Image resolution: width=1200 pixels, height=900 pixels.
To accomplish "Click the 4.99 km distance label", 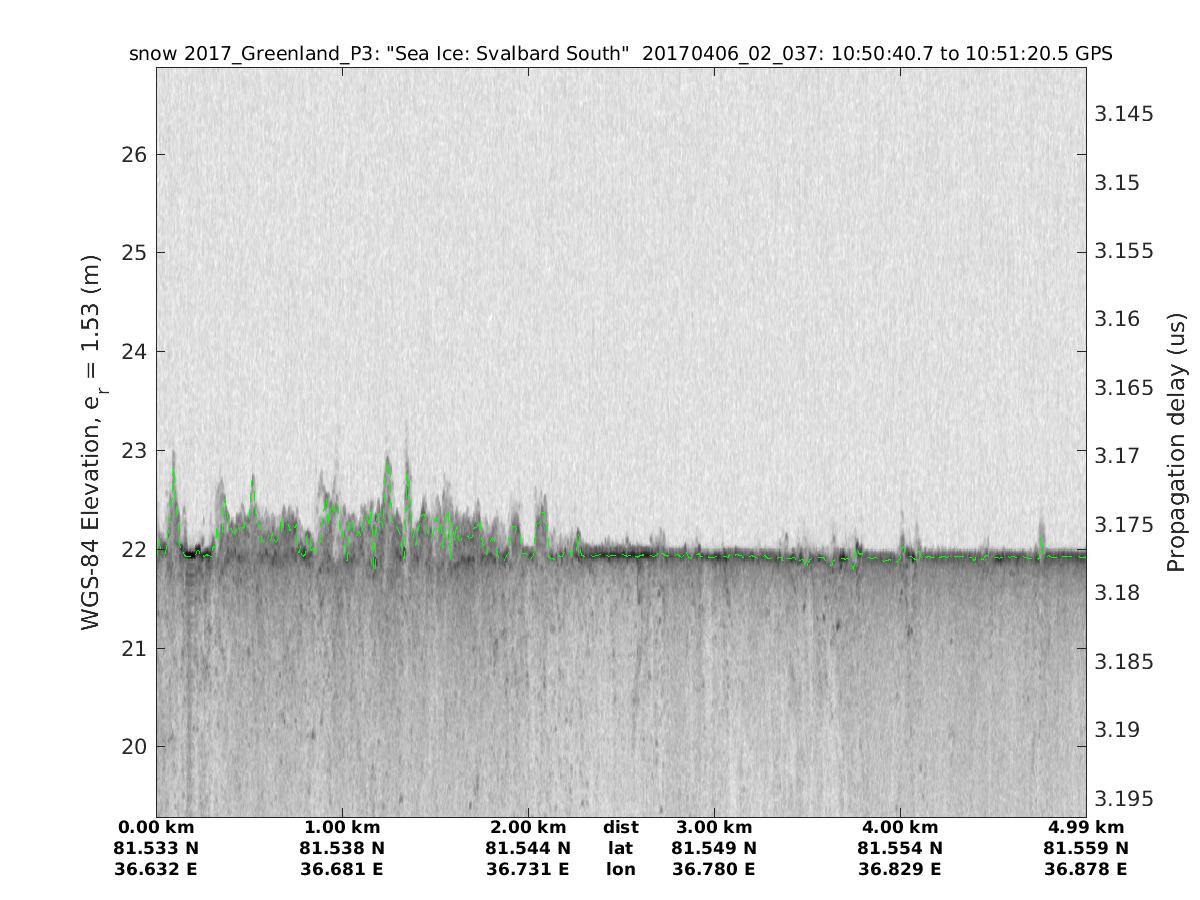I will [x=1086, y=827].
